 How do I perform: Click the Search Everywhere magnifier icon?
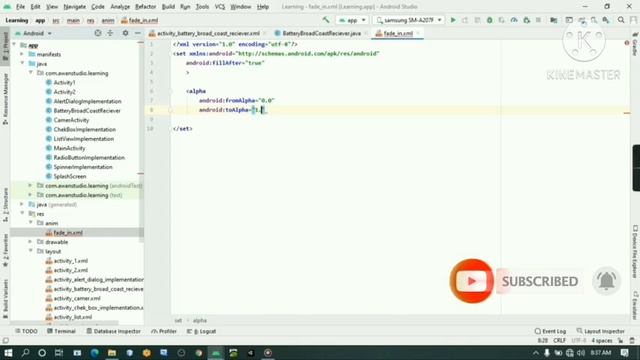pos(621,20)
